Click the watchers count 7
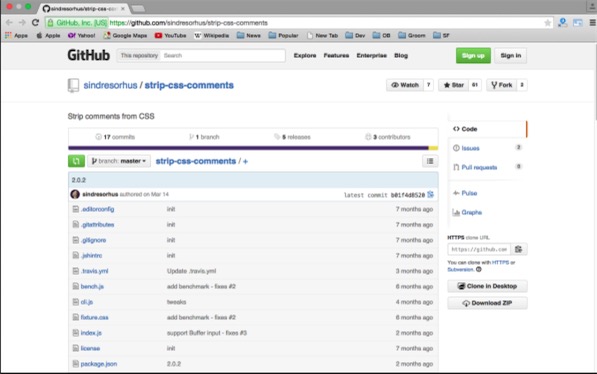Screen dimensions: 597x374 (x=428, y=85)
